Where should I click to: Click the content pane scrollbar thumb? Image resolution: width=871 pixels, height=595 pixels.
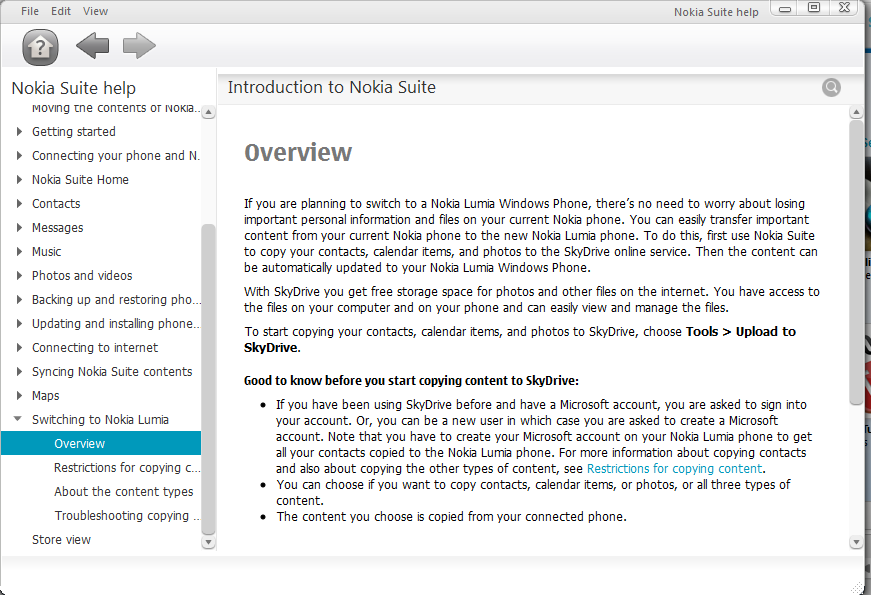point(856,263)
